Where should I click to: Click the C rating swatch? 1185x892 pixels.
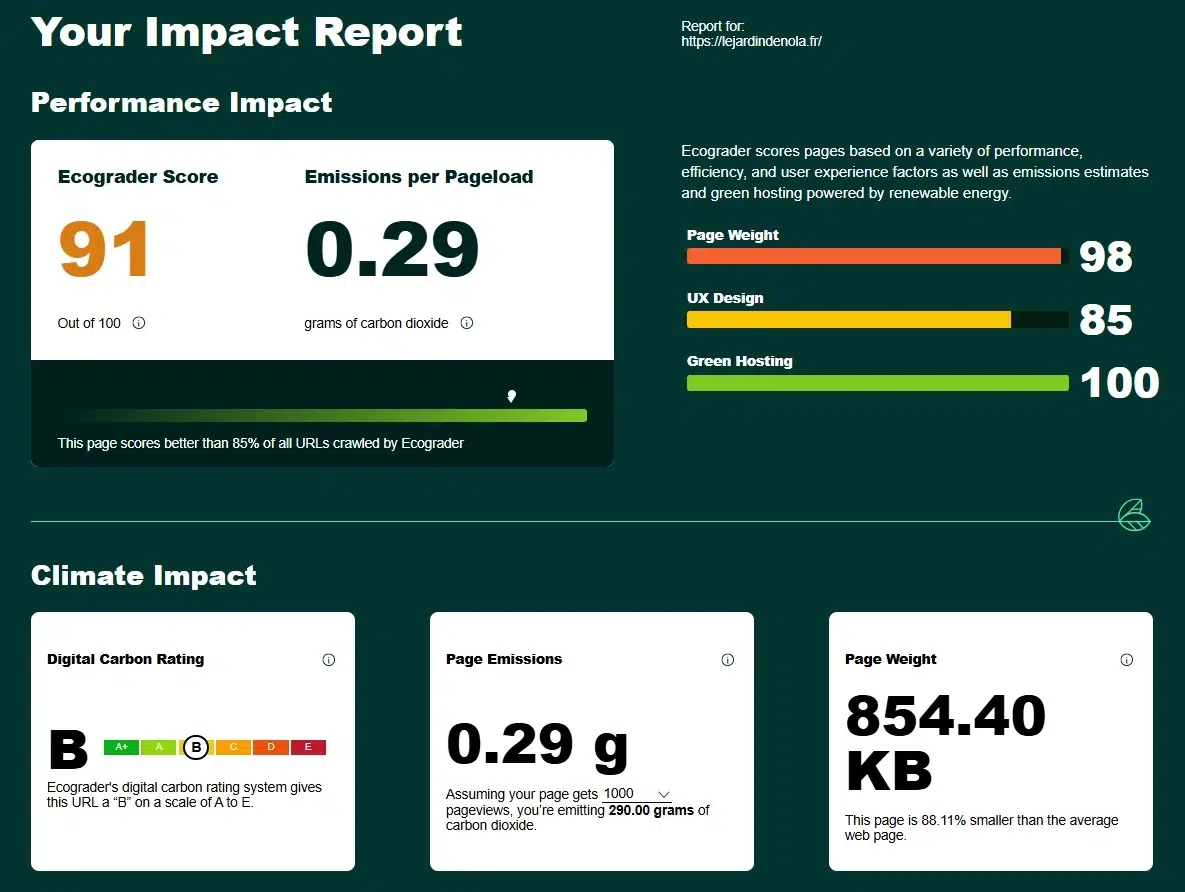click(x=233, y=747)
